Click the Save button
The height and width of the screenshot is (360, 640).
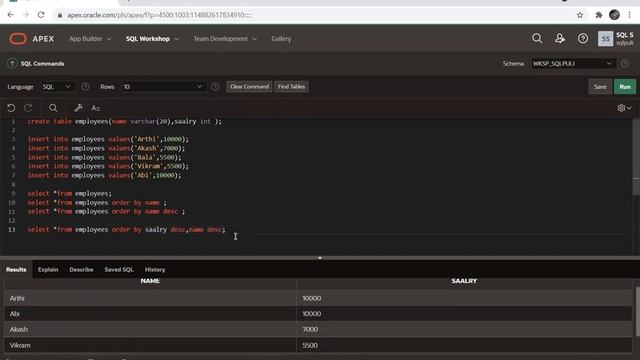coord(600,87)
